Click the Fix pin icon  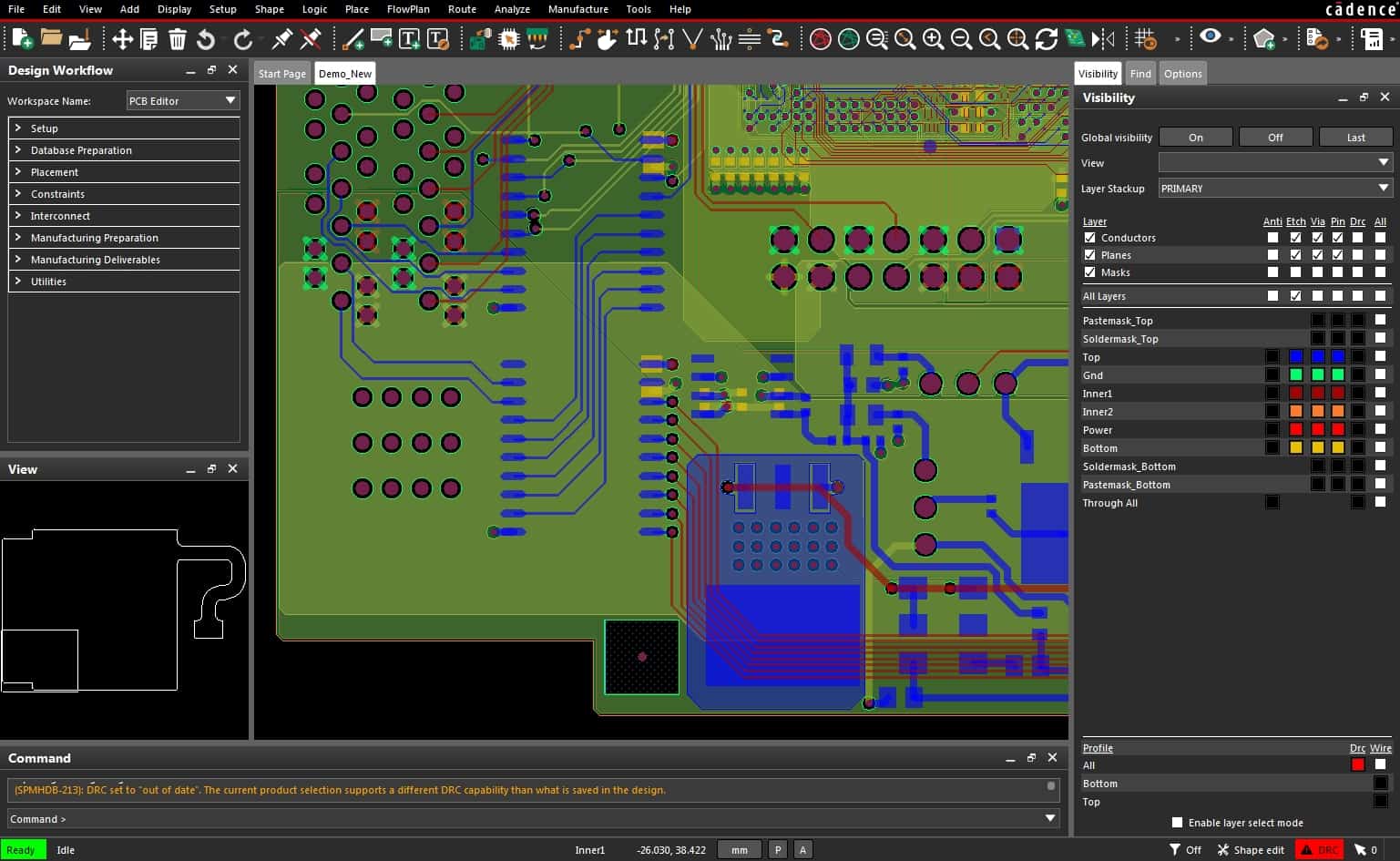282,38
